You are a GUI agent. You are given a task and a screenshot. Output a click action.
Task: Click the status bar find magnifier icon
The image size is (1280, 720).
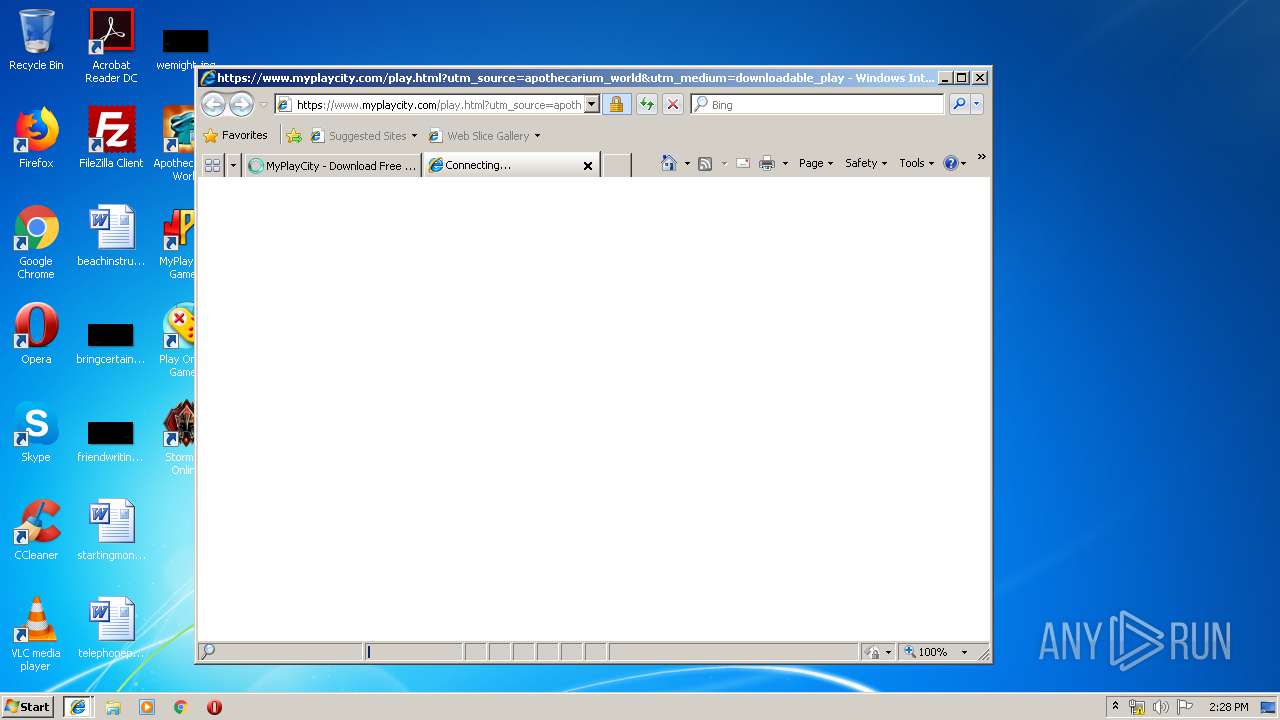pyautogui.click(x=208, y=652)
